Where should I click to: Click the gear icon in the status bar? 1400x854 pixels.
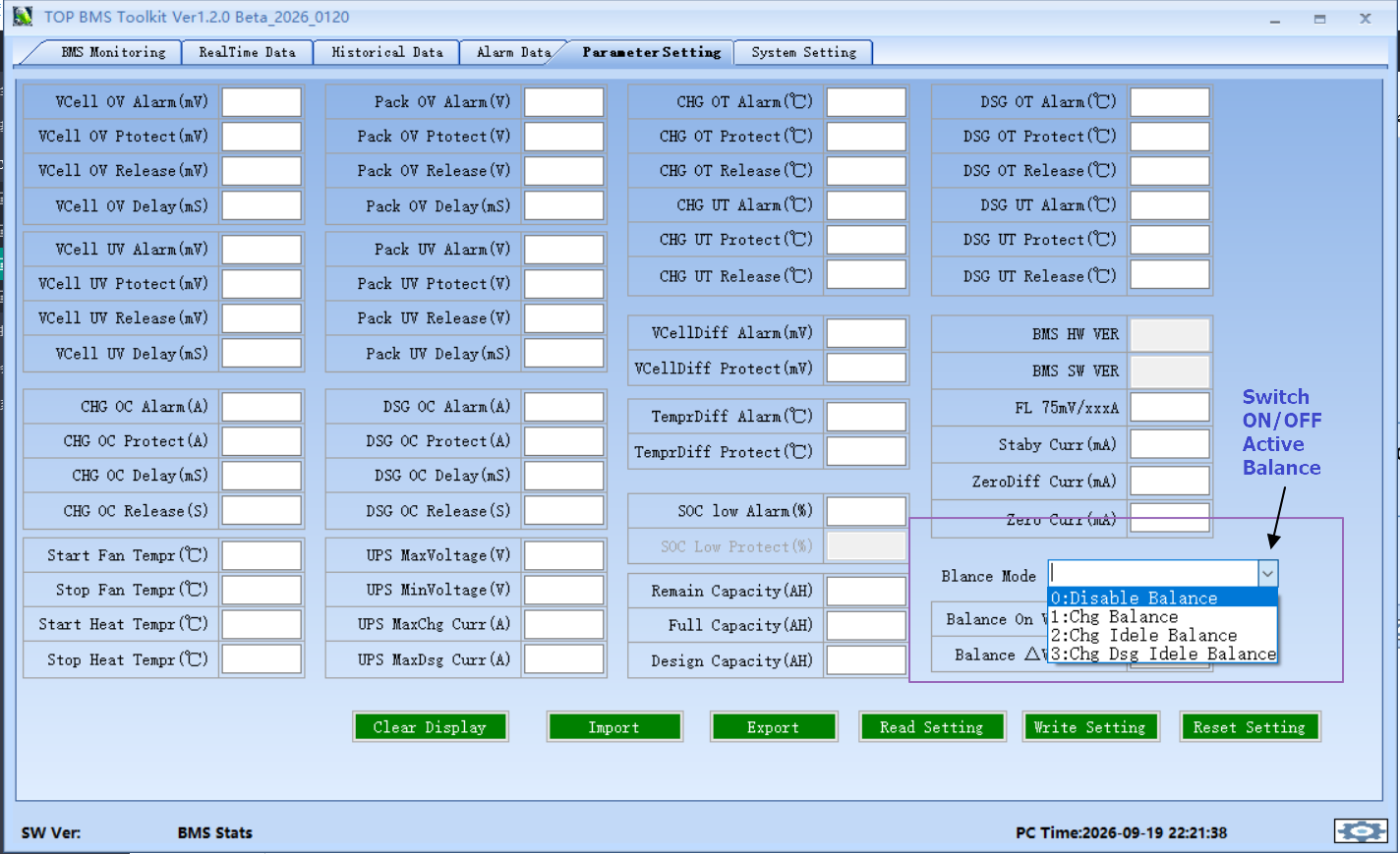[1361, 831]
